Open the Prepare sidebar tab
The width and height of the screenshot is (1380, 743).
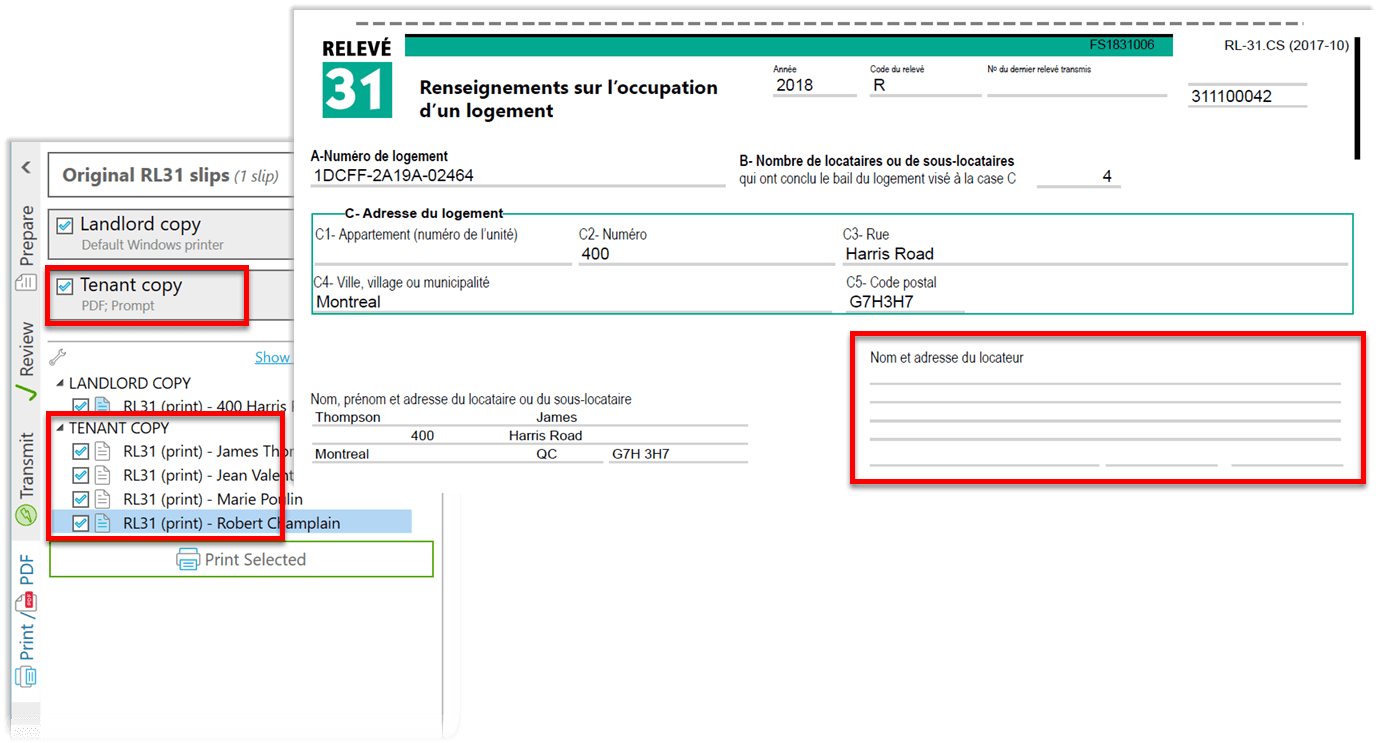click(27, 248)
